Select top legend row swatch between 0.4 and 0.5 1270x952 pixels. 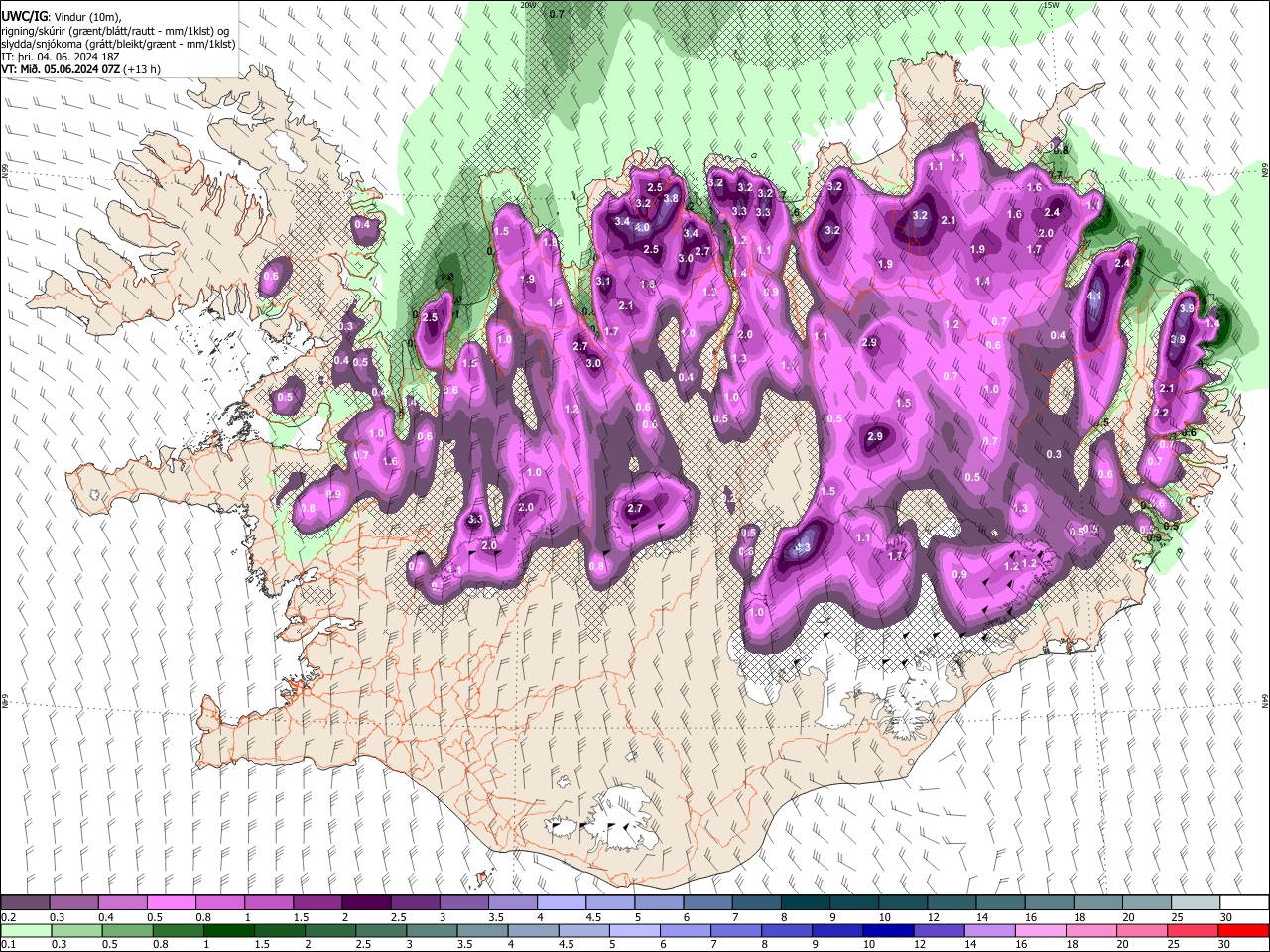123,903
